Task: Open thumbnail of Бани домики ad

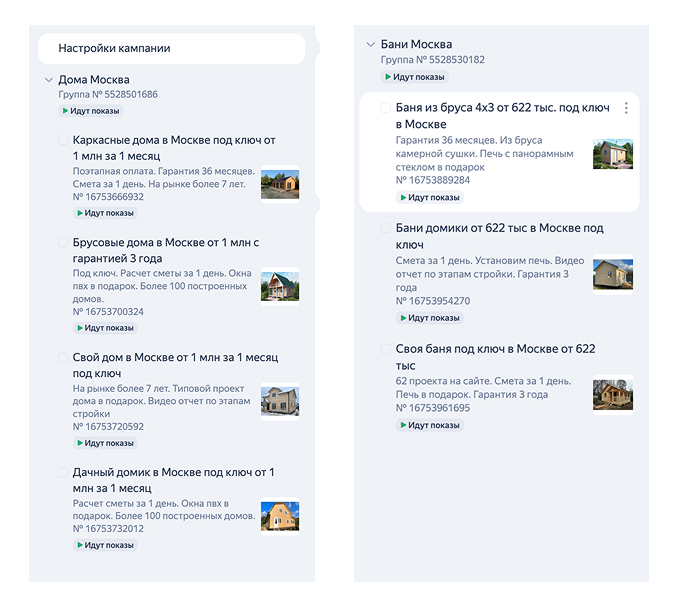Action: (613, 274)
